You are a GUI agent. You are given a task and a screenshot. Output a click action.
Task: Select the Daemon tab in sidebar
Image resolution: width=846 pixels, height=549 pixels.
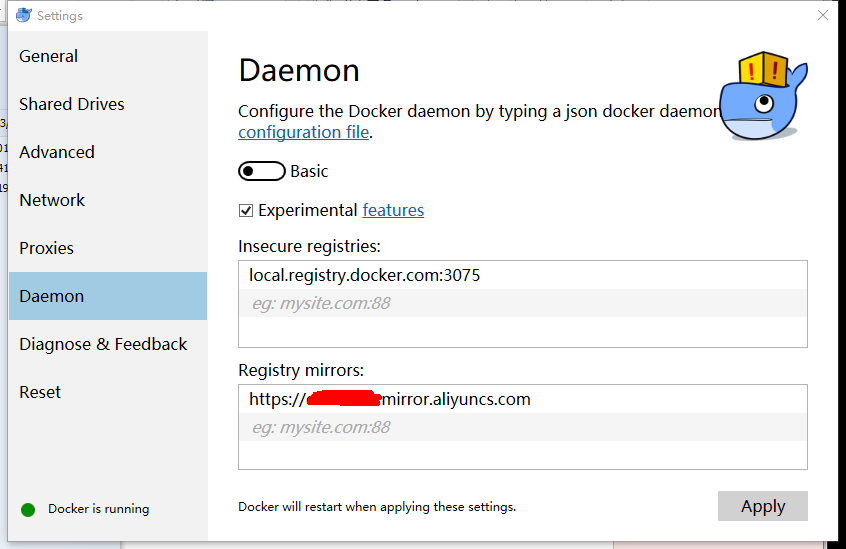[52, 296]
